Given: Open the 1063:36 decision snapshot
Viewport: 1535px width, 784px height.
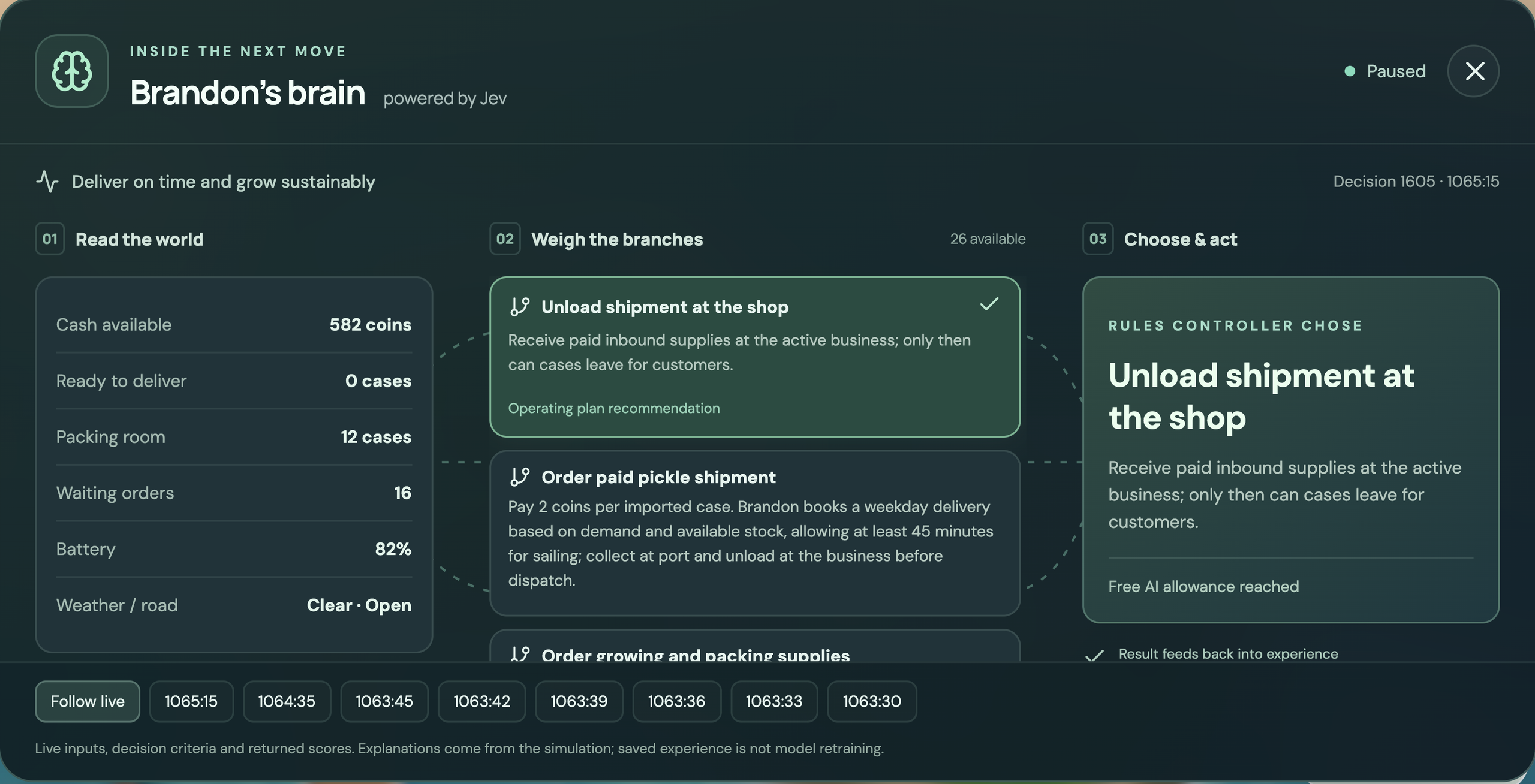Looking at the screenshot, I should [676, 701].
